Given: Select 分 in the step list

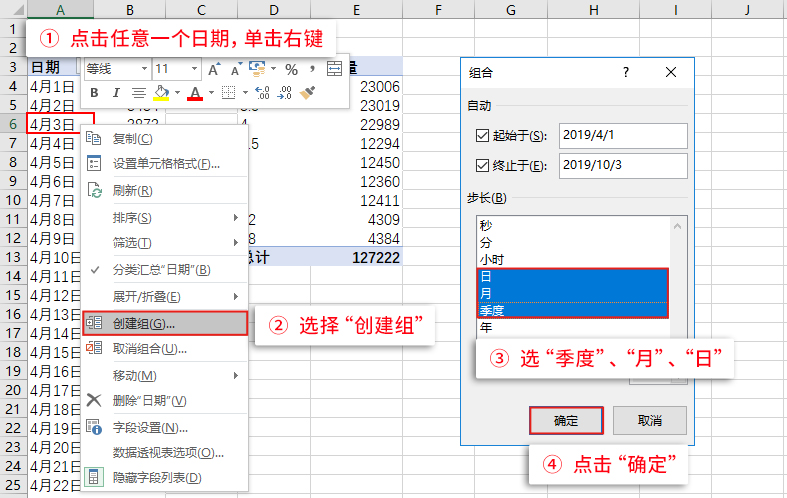Looking at the screenshot, I should pyautogui.click(x=573, y=242).
